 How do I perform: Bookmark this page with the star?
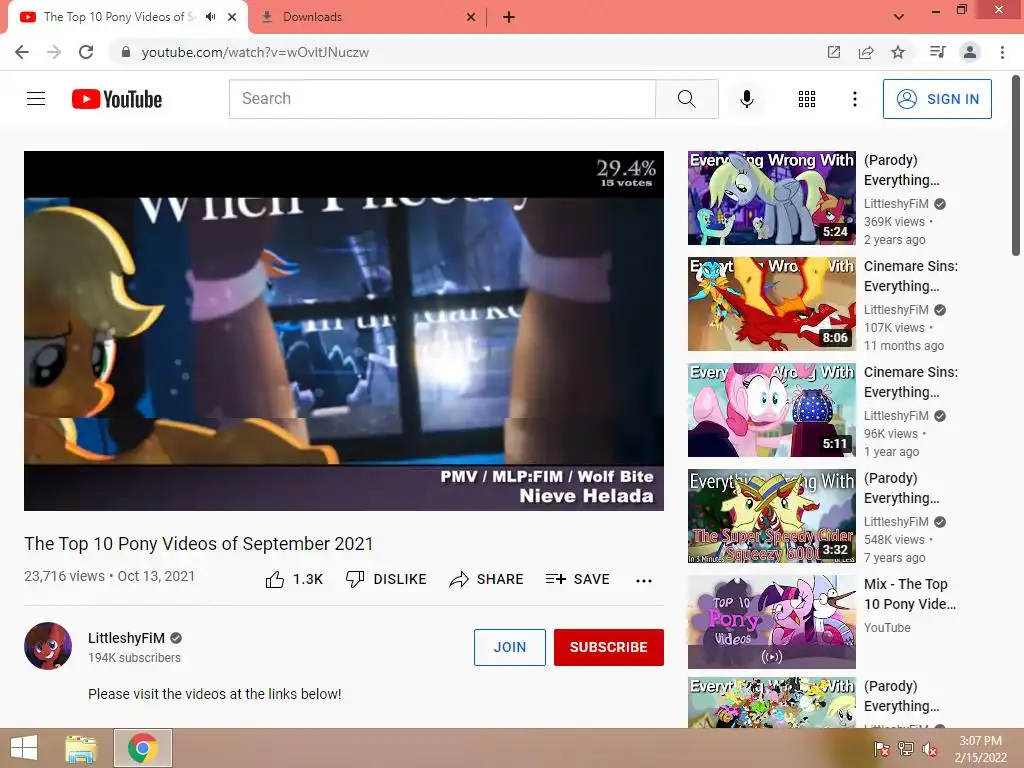tap(898, 52)
